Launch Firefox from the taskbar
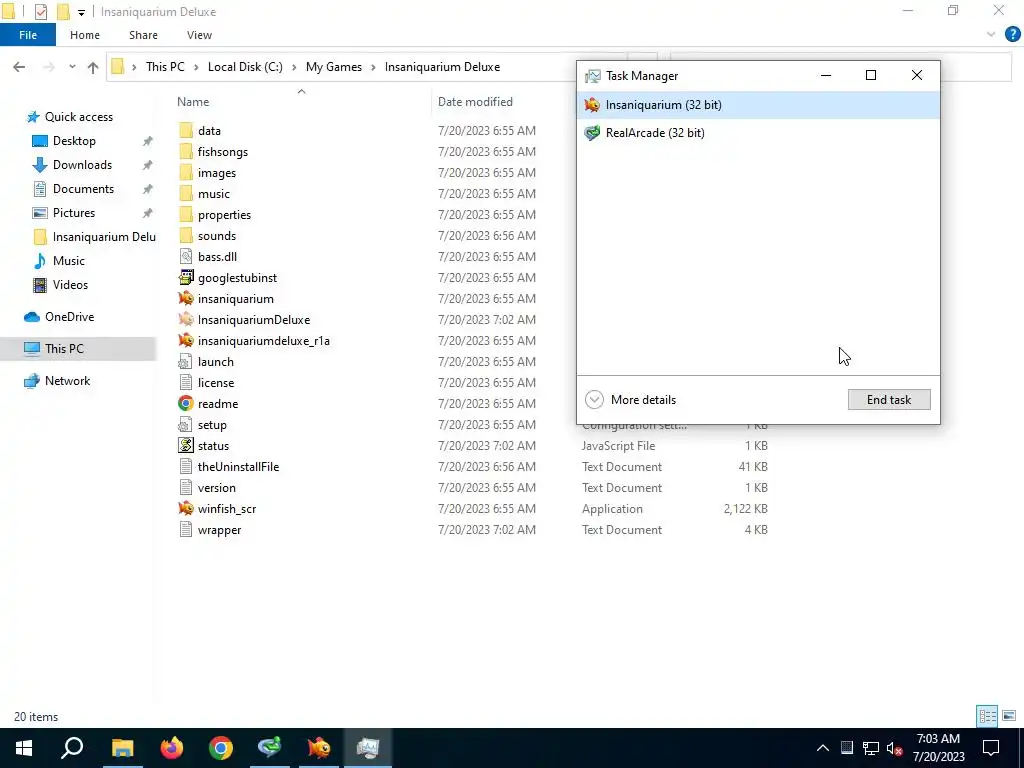 (172, 748)
